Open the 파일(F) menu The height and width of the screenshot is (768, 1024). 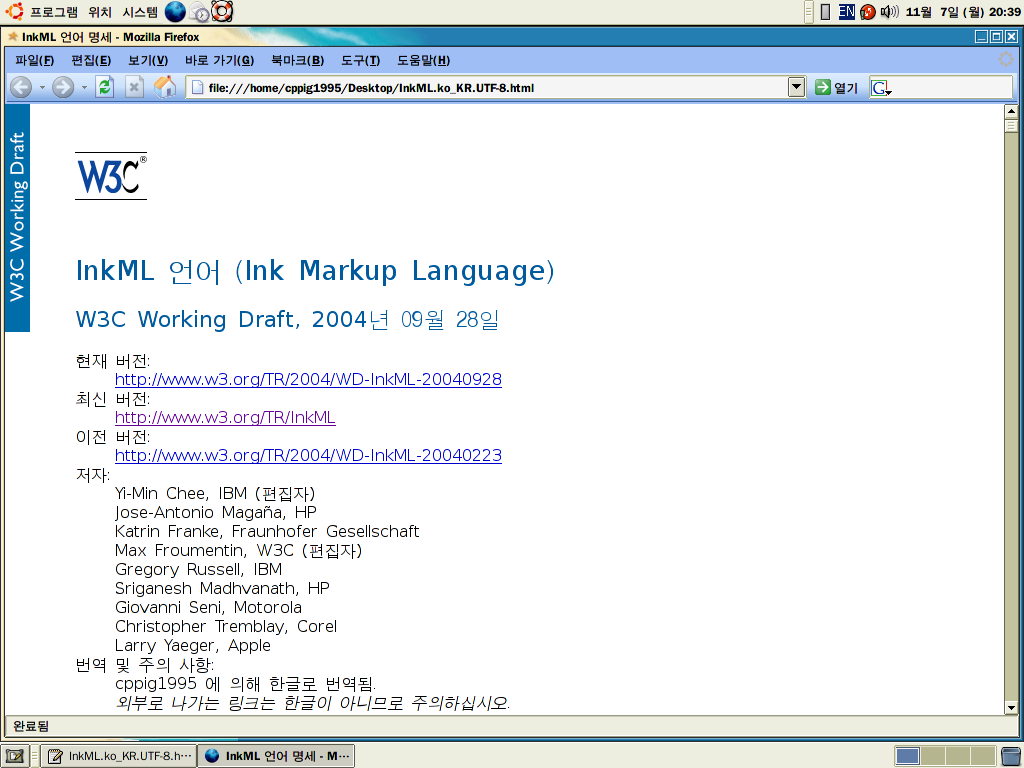35,61
